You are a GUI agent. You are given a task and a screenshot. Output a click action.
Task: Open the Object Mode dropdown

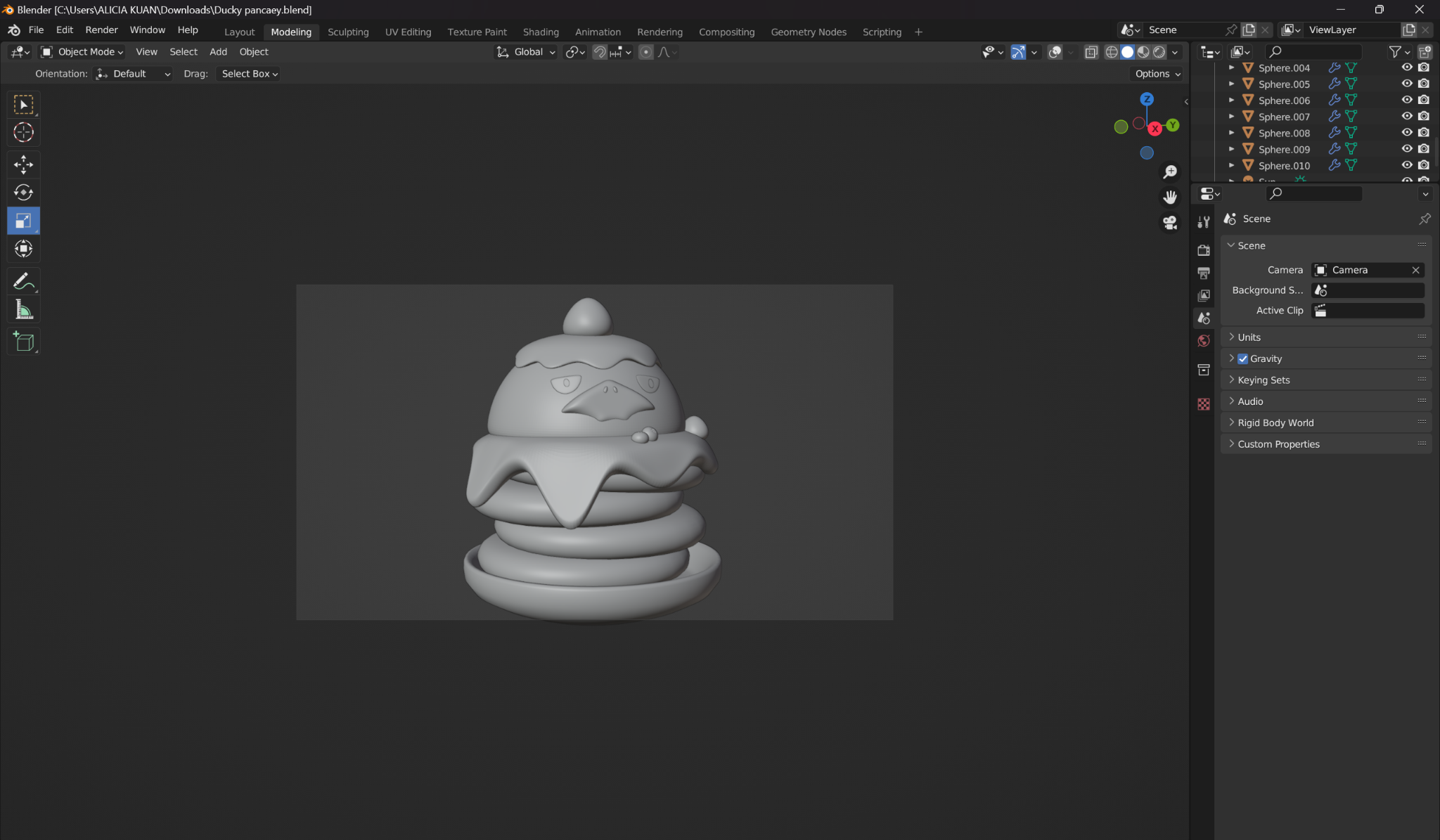pyautogui.click(x=82, y=52)
